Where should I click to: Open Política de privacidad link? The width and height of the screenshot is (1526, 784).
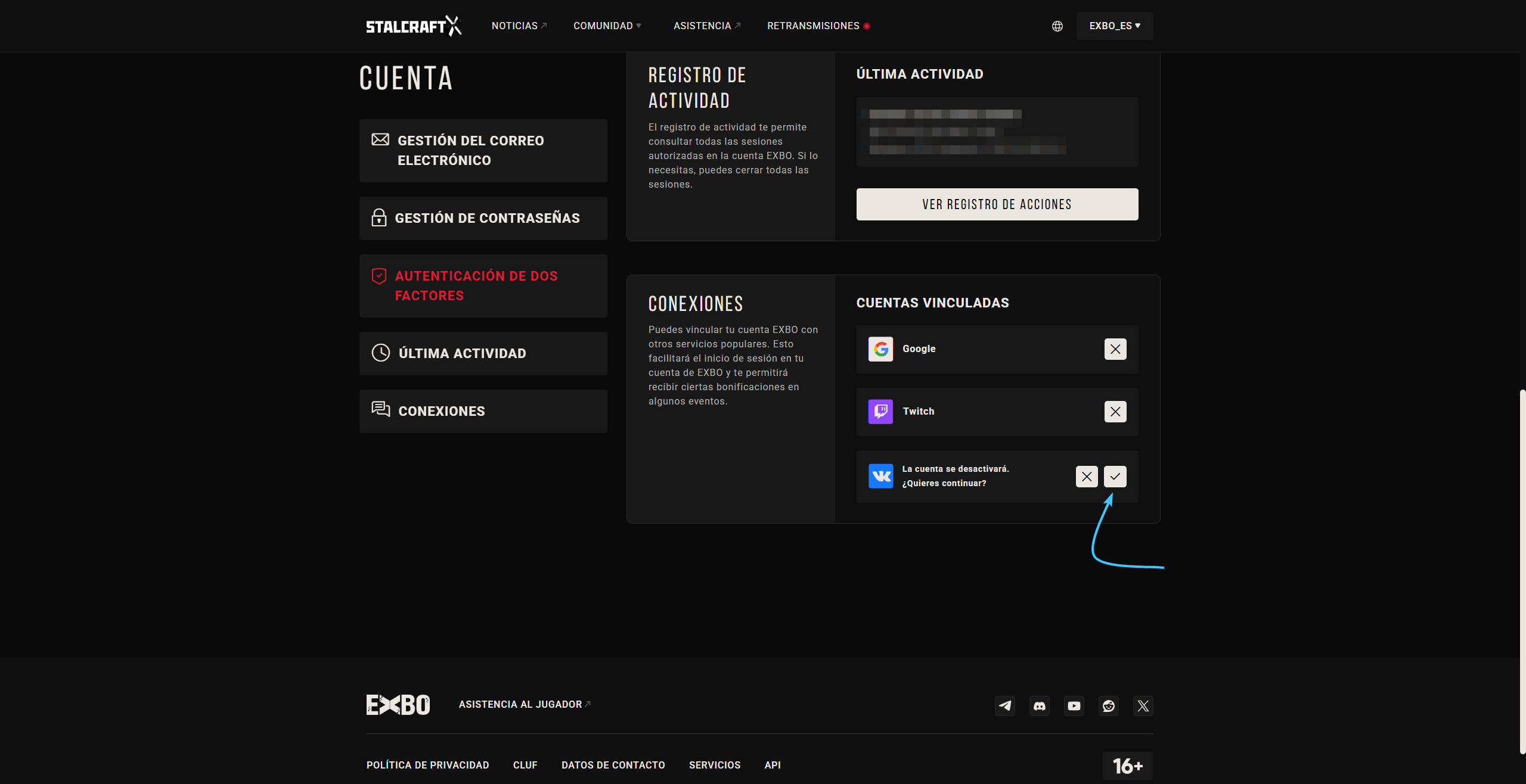pos(427,765)
